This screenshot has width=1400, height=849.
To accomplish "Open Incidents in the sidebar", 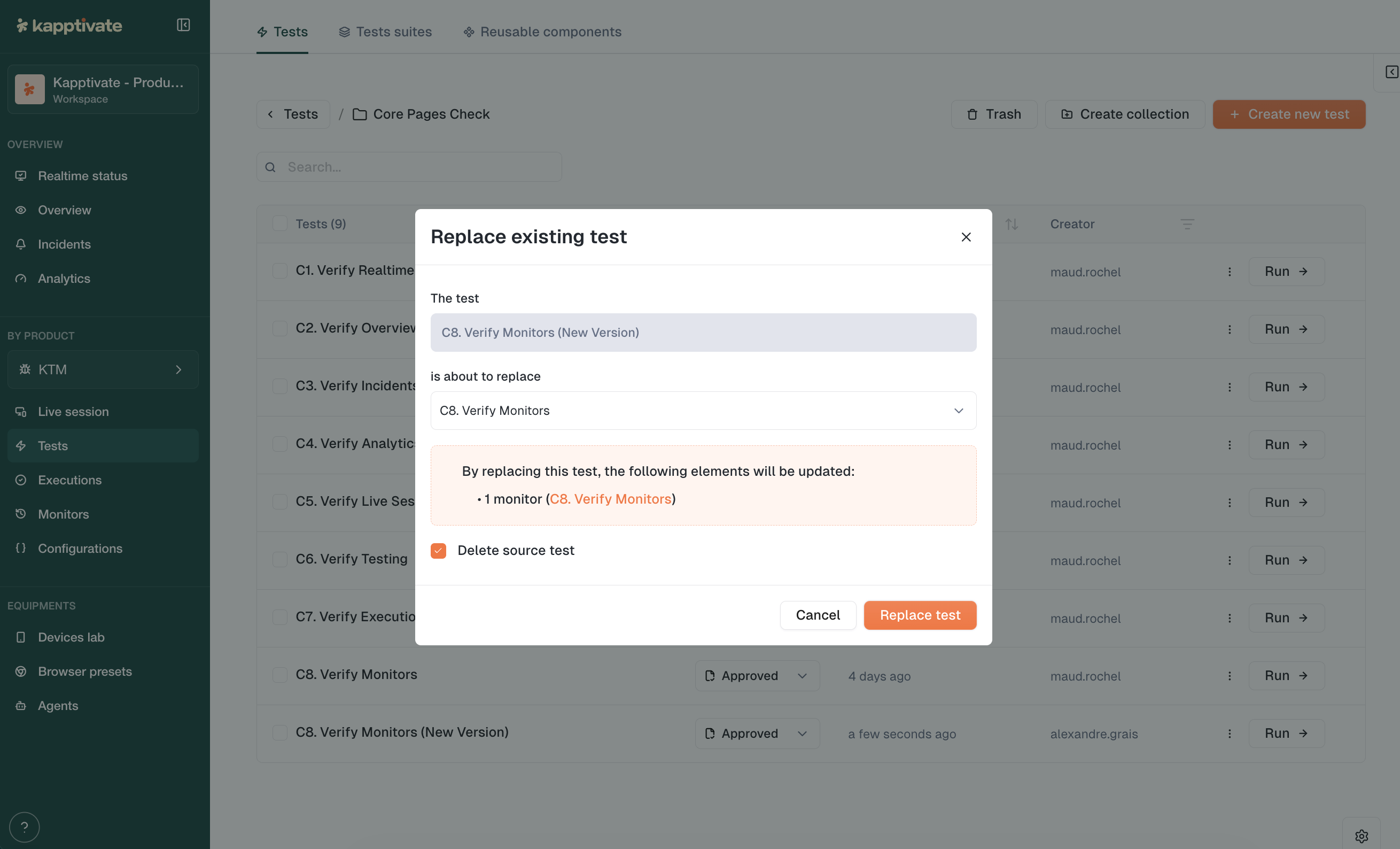I will point(103,244).
